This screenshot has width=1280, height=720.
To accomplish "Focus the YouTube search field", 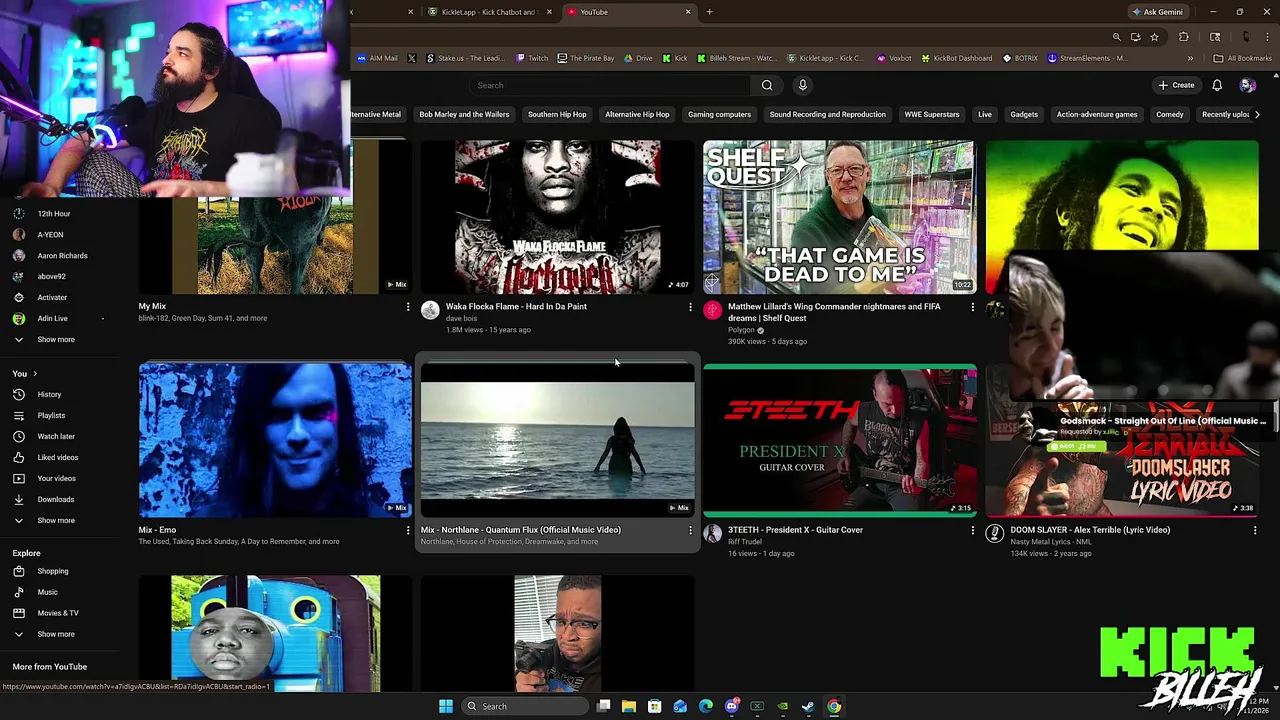I will click(610, 85).
